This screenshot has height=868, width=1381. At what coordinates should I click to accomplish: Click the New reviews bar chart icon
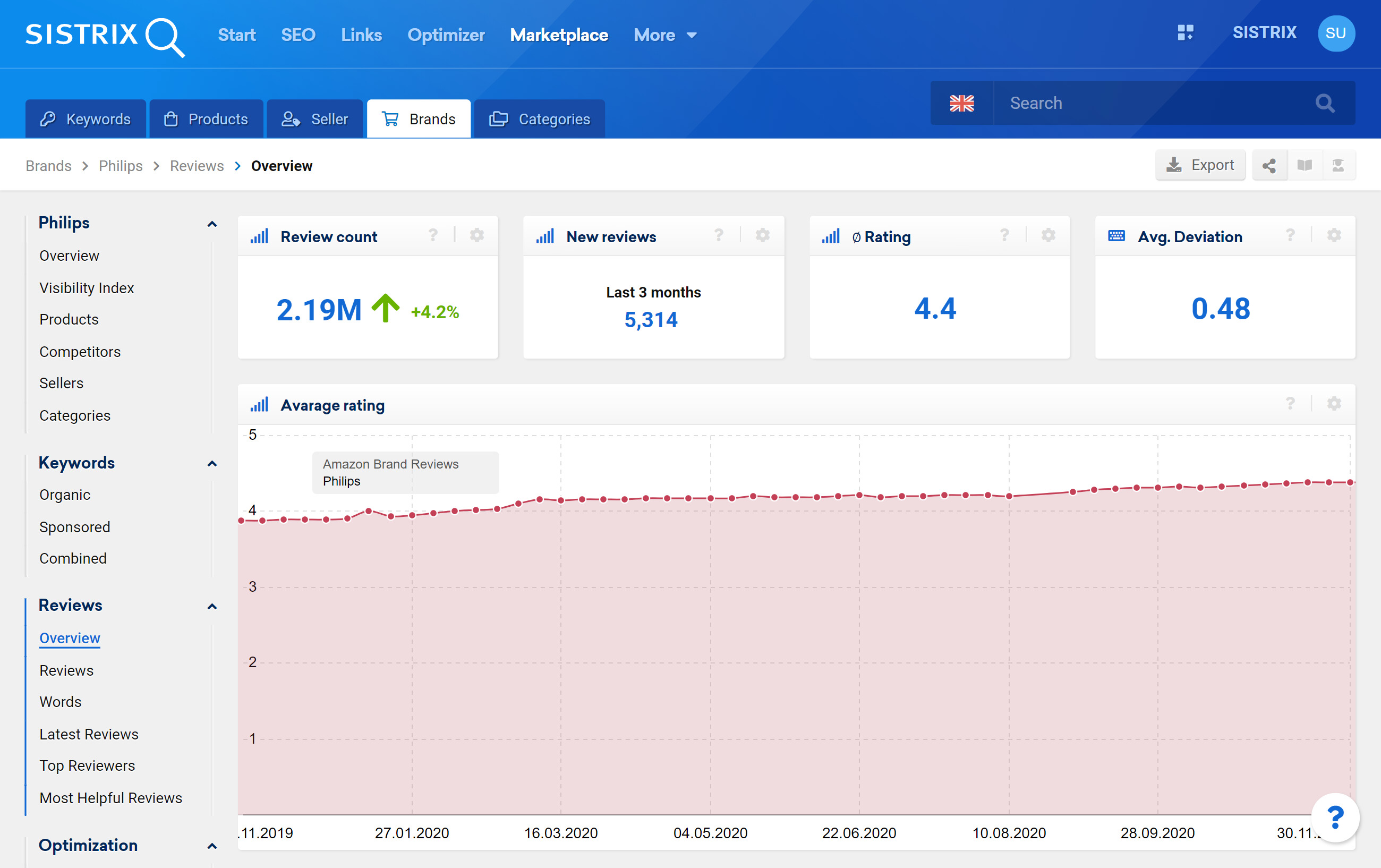[x=545, y=236]
